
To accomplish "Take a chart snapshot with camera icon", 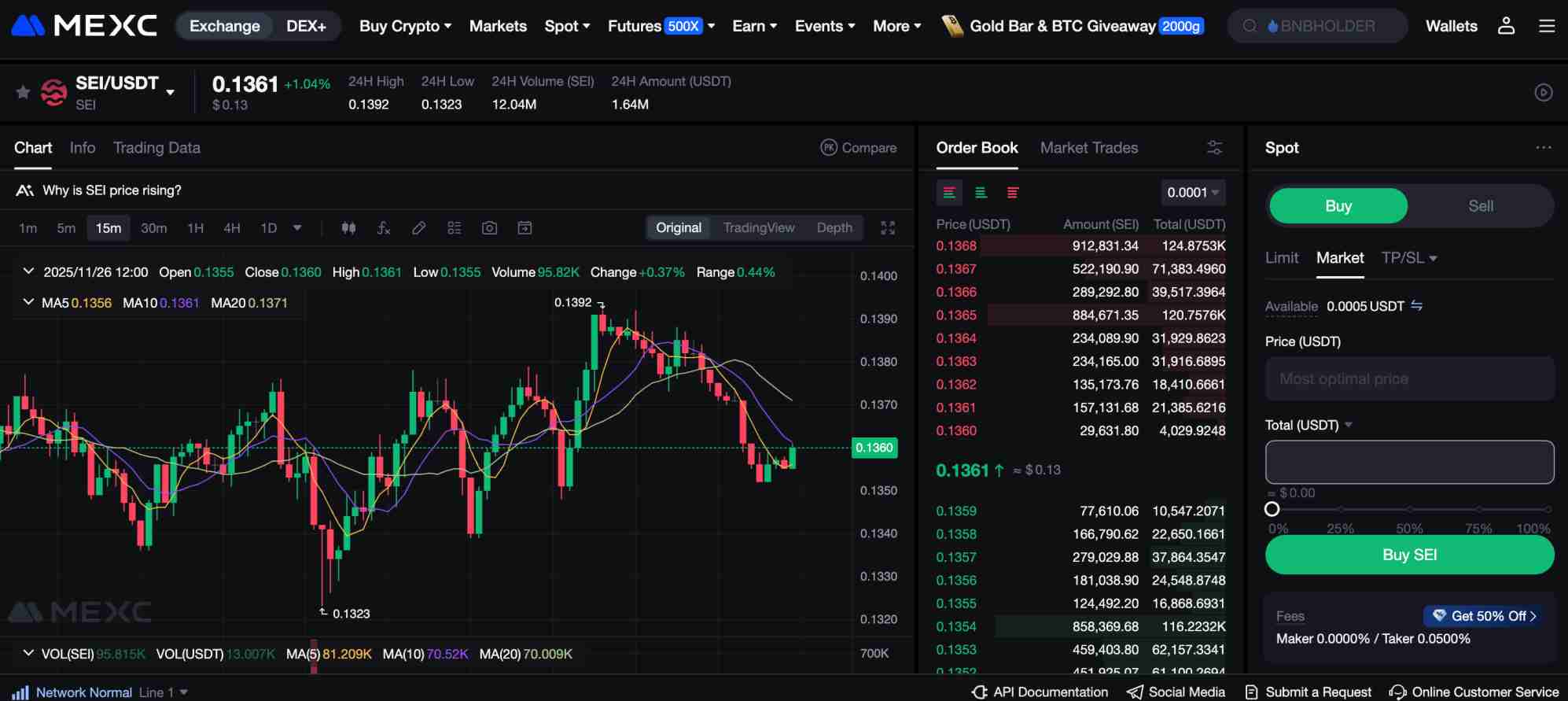I will 489,228.
